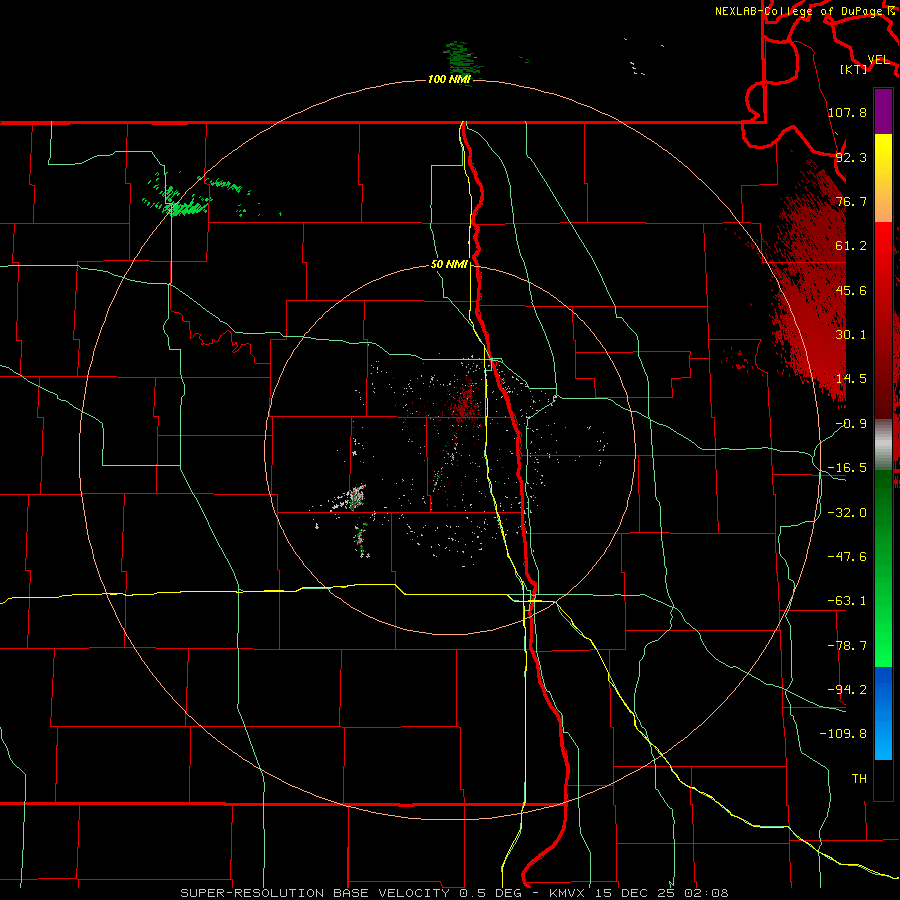Click the -109.8 velocity scale value
This screenshot has height=900, width=900.
[843, 734]
